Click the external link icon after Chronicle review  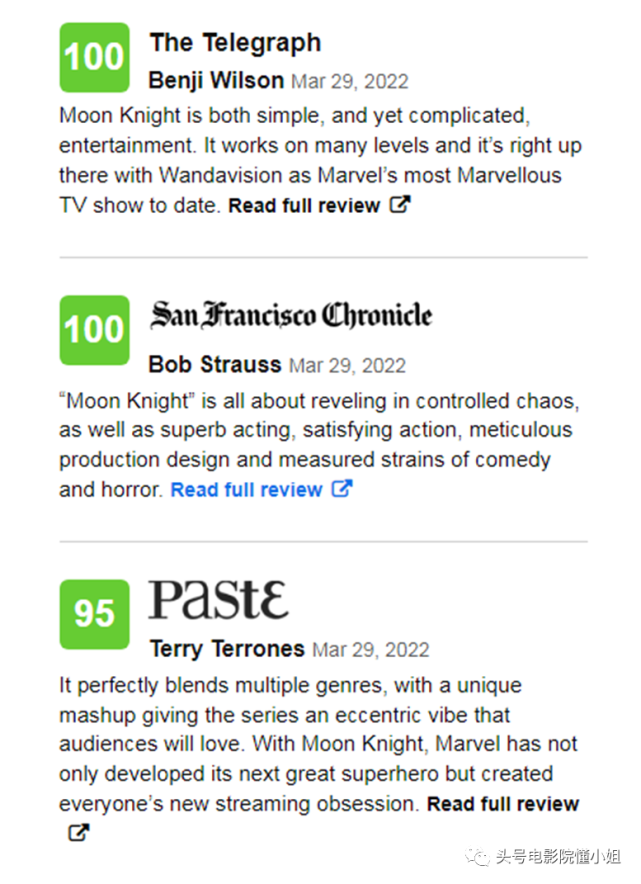342,490
